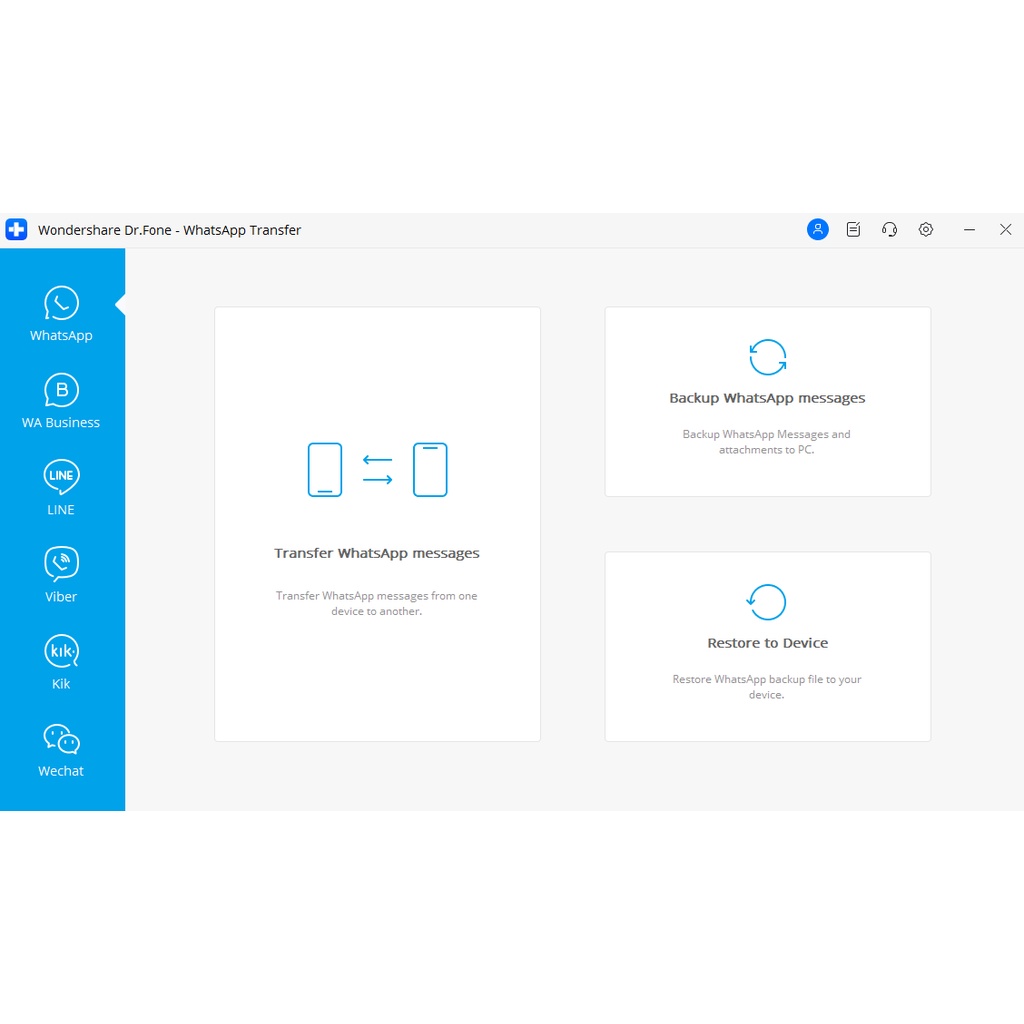
Task: Select the Wechat chat bubbles icon
Action: coord(61,739)
